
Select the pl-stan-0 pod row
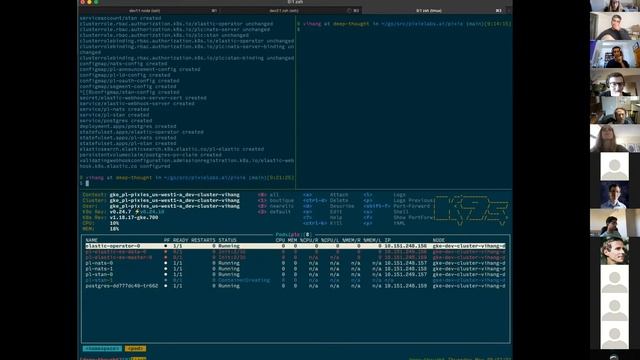pyautogui.click(x=295, y=275)
